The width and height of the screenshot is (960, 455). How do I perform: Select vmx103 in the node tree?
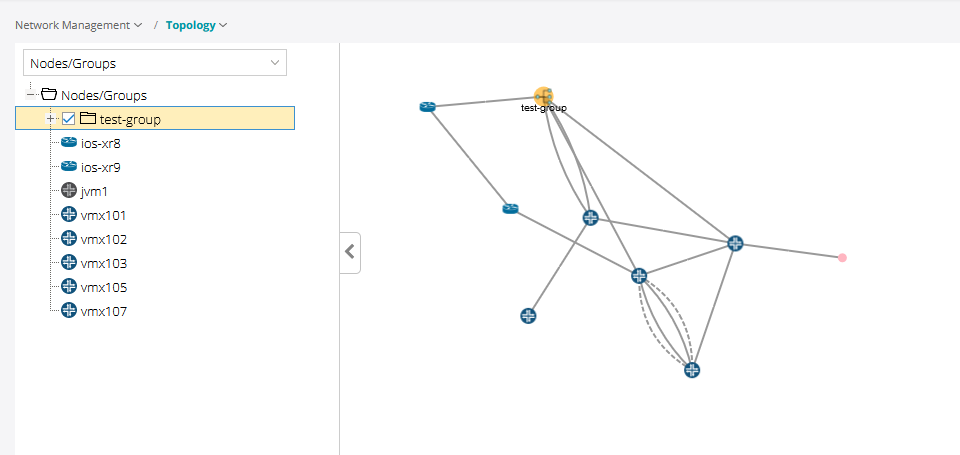pos(103,263)
